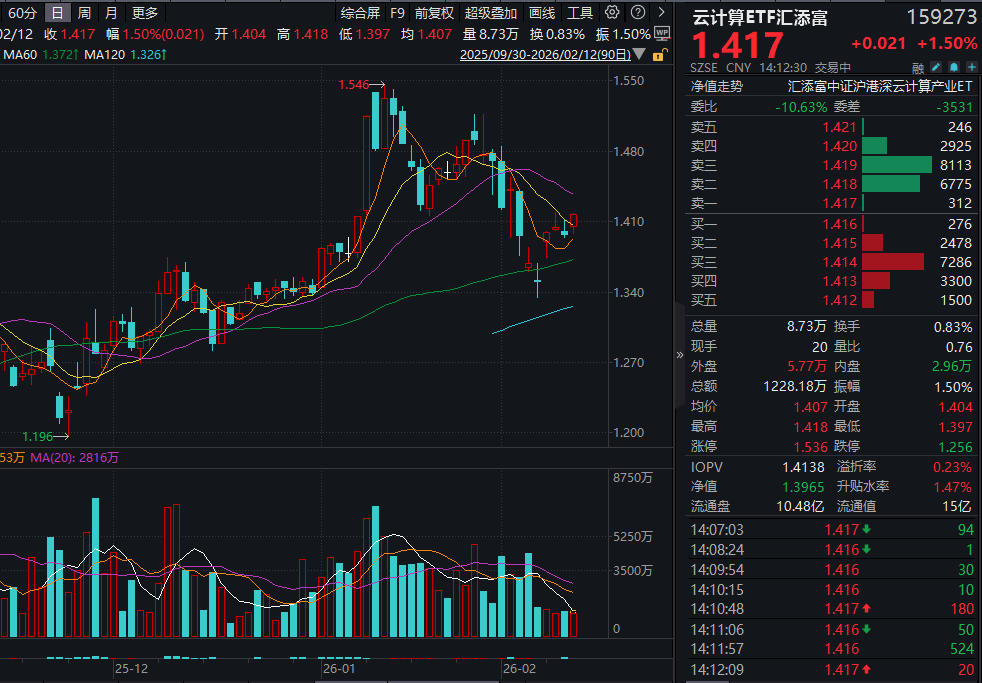
Task: Toggle the orange padlock icon
Action: (x=658, y=57)
